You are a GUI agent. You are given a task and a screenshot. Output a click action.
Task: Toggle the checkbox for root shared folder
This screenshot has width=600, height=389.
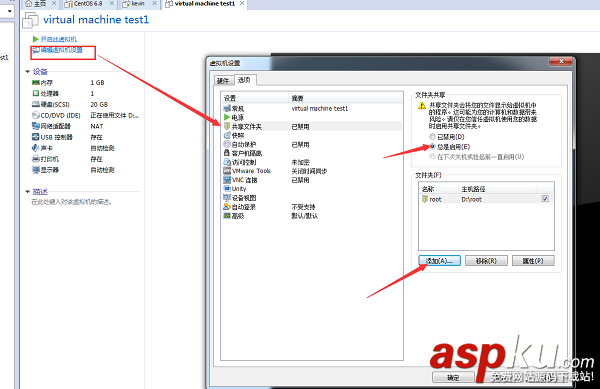[x=545, y=199]
